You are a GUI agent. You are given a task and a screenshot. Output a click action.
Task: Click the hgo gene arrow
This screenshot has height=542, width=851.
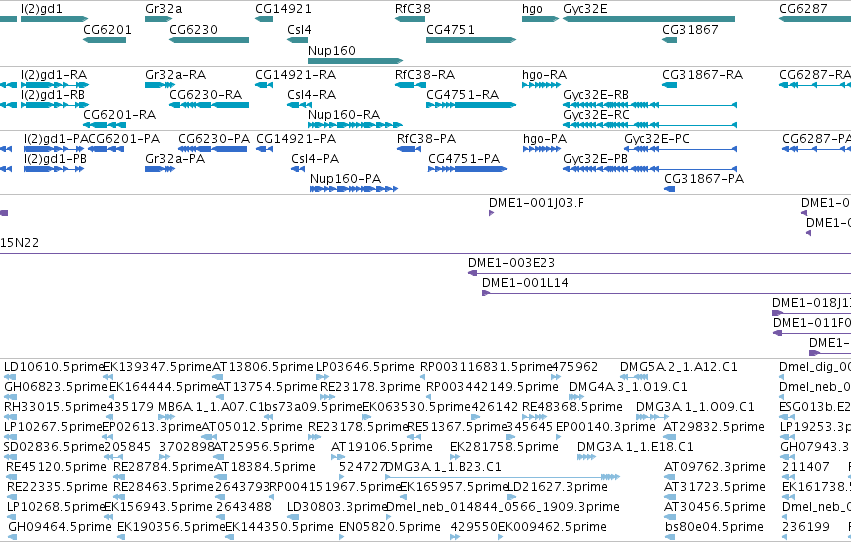pyautogui.click(x=540, y=19)
